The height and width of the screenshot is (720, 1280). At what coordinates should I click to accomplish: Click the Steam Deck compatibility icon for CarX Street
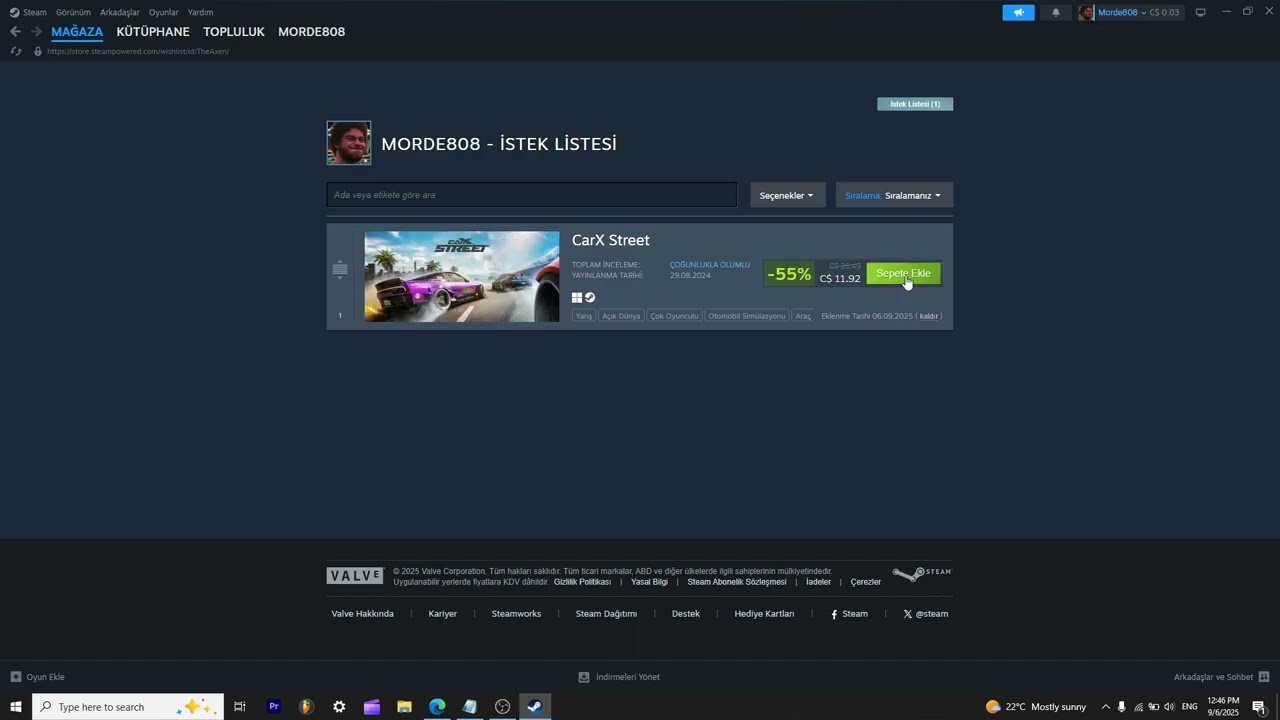click(590, 297)
